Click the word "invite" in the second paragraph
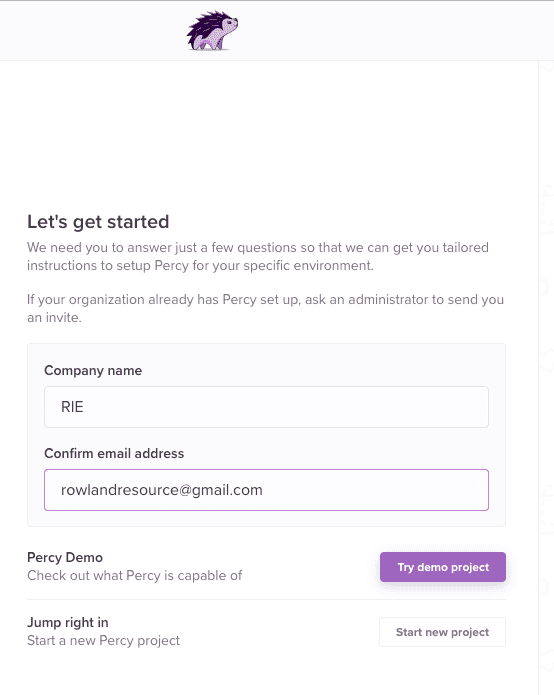The width and height of the screenshot is (554, 695). point(62,317)
